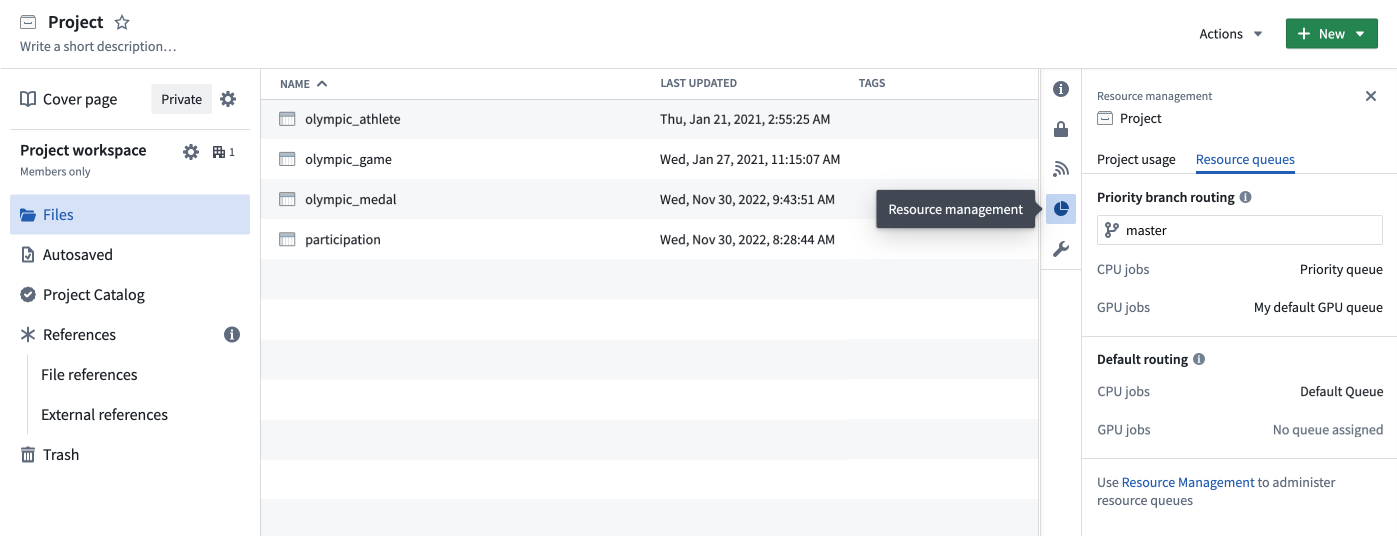Open the Project workspace gear settings
The image size is (1397, 536).
click(191, 152)
